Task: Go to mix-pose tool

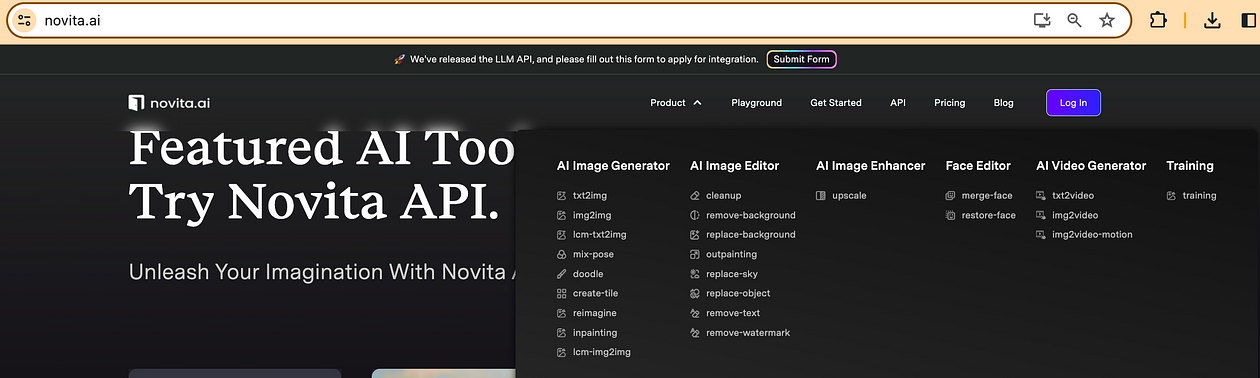Action: tap(593, 254)
